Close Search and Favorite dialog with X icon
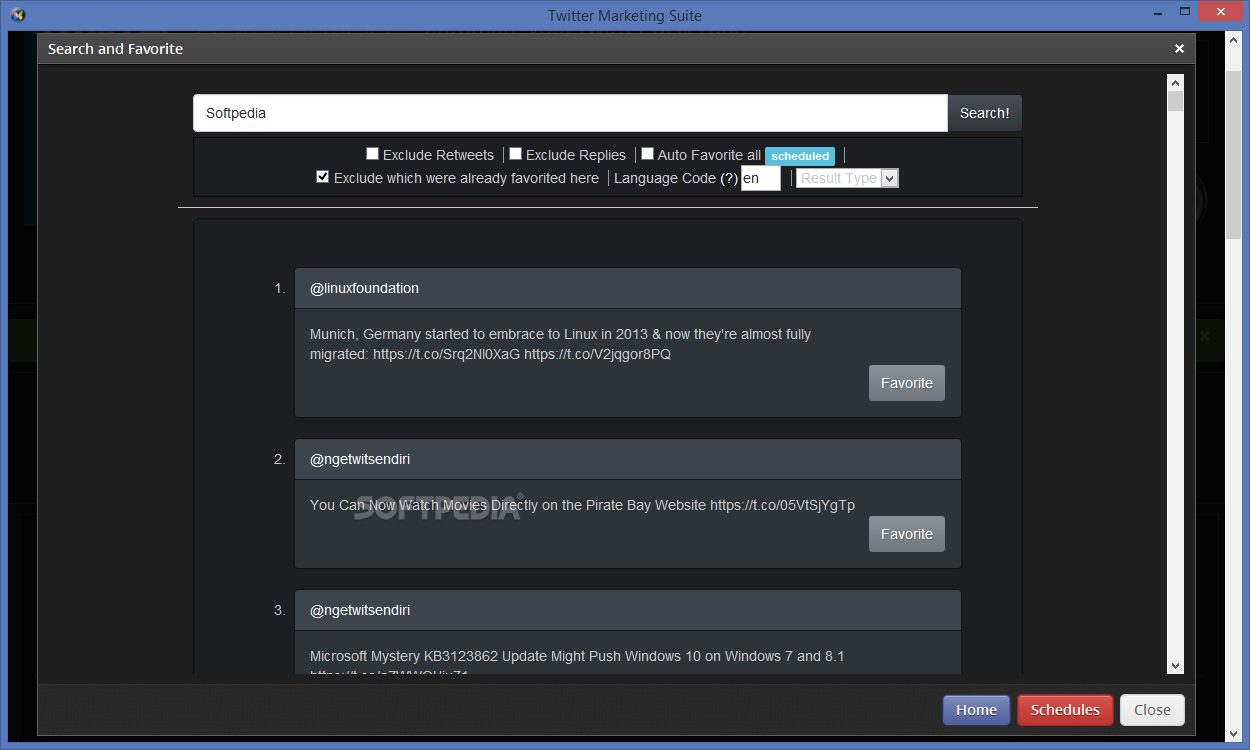The height and width of the screenshot is (750, 1250). coord(1179,48)
